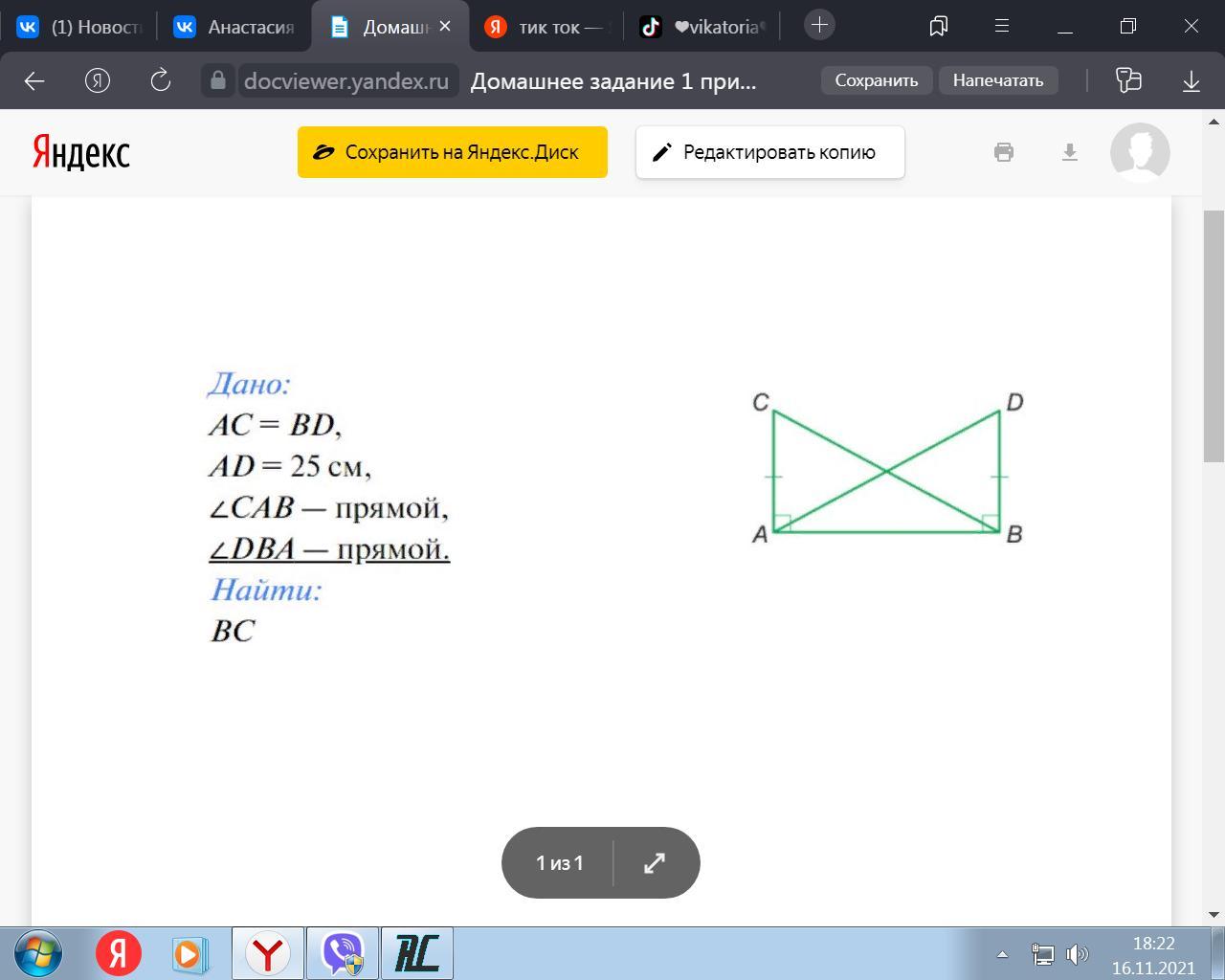1225x980 pixels.
Task: Expand document to fullscreen view
Action: point(655,863)
